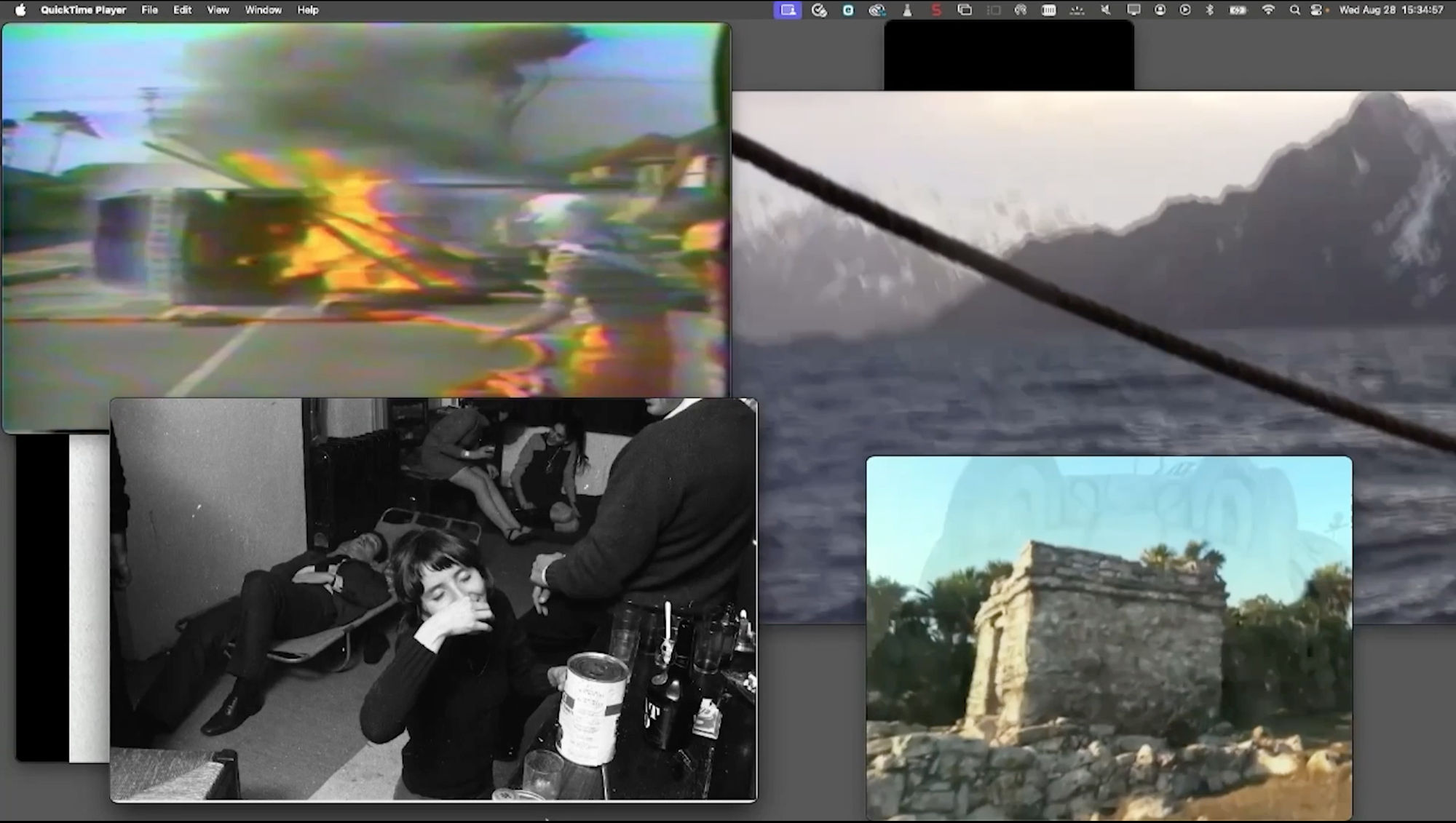Click the red S app icon in menu bar
The image size is (1456, 823).
936,9
